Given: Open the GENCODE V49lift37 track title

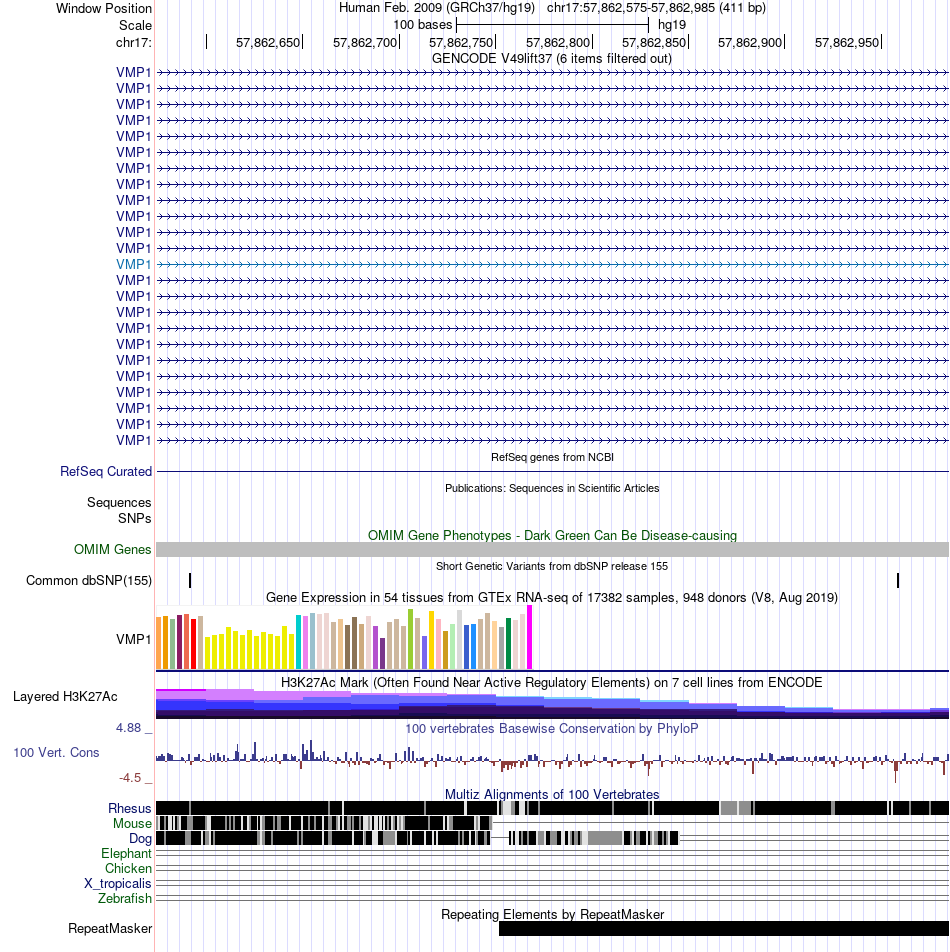Looking at the screenshot, I should tap(552, 58).
